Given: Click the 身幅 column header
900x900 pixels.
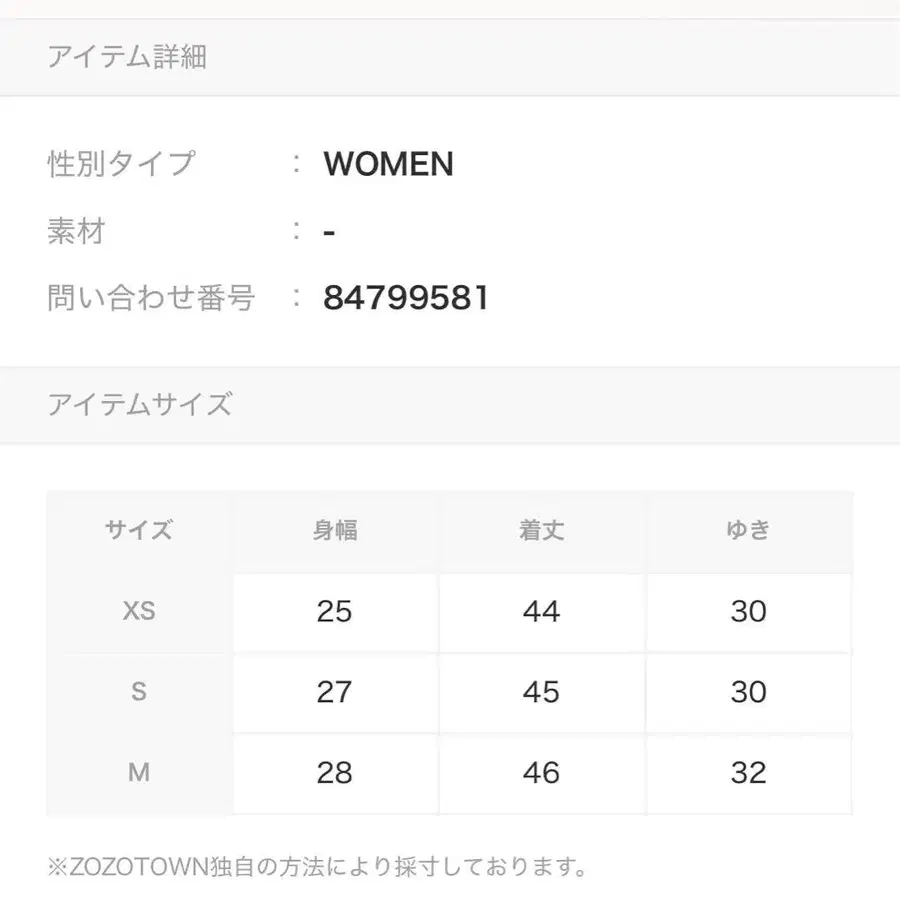Looking at the screenshot, I should 334,530.
